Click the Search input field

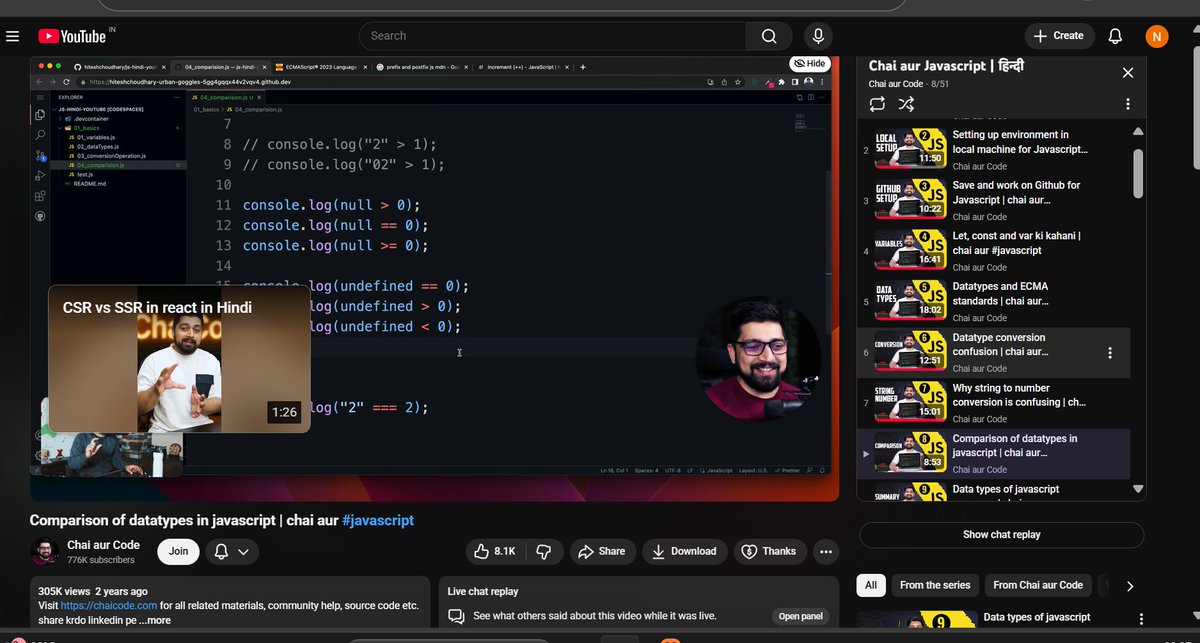[552, 36]
